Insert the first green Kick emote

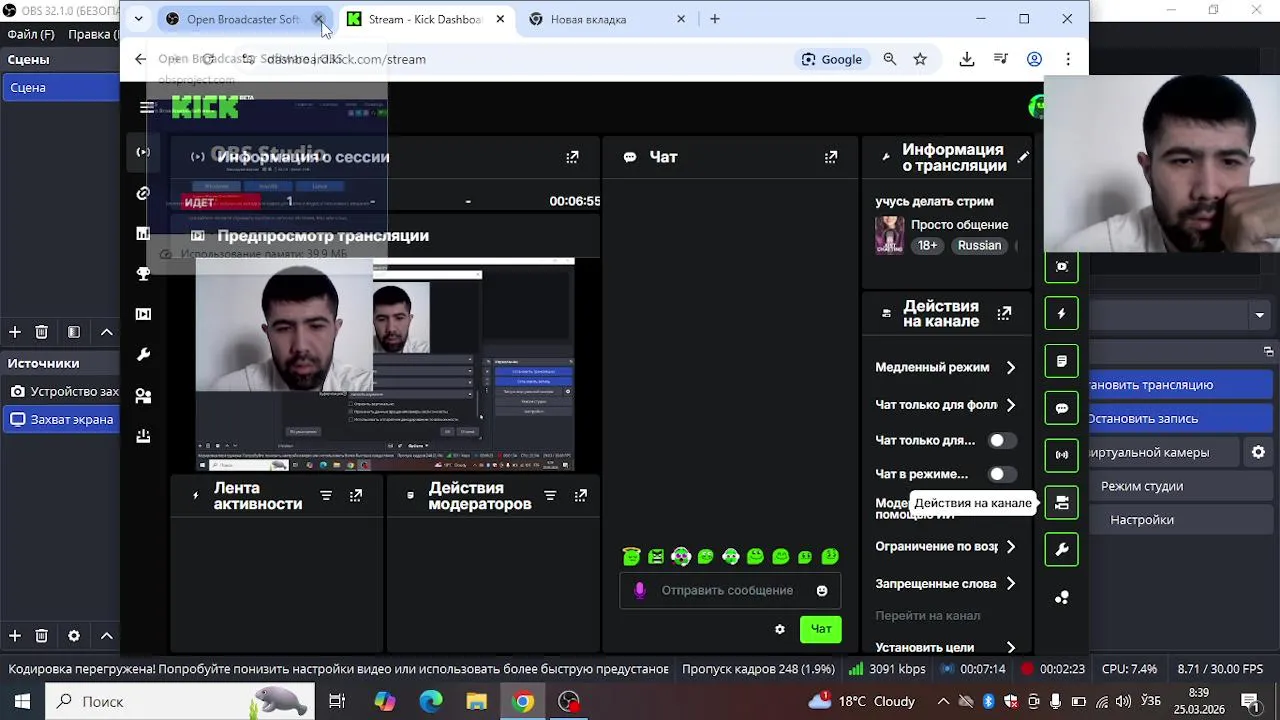click(631, 557)
